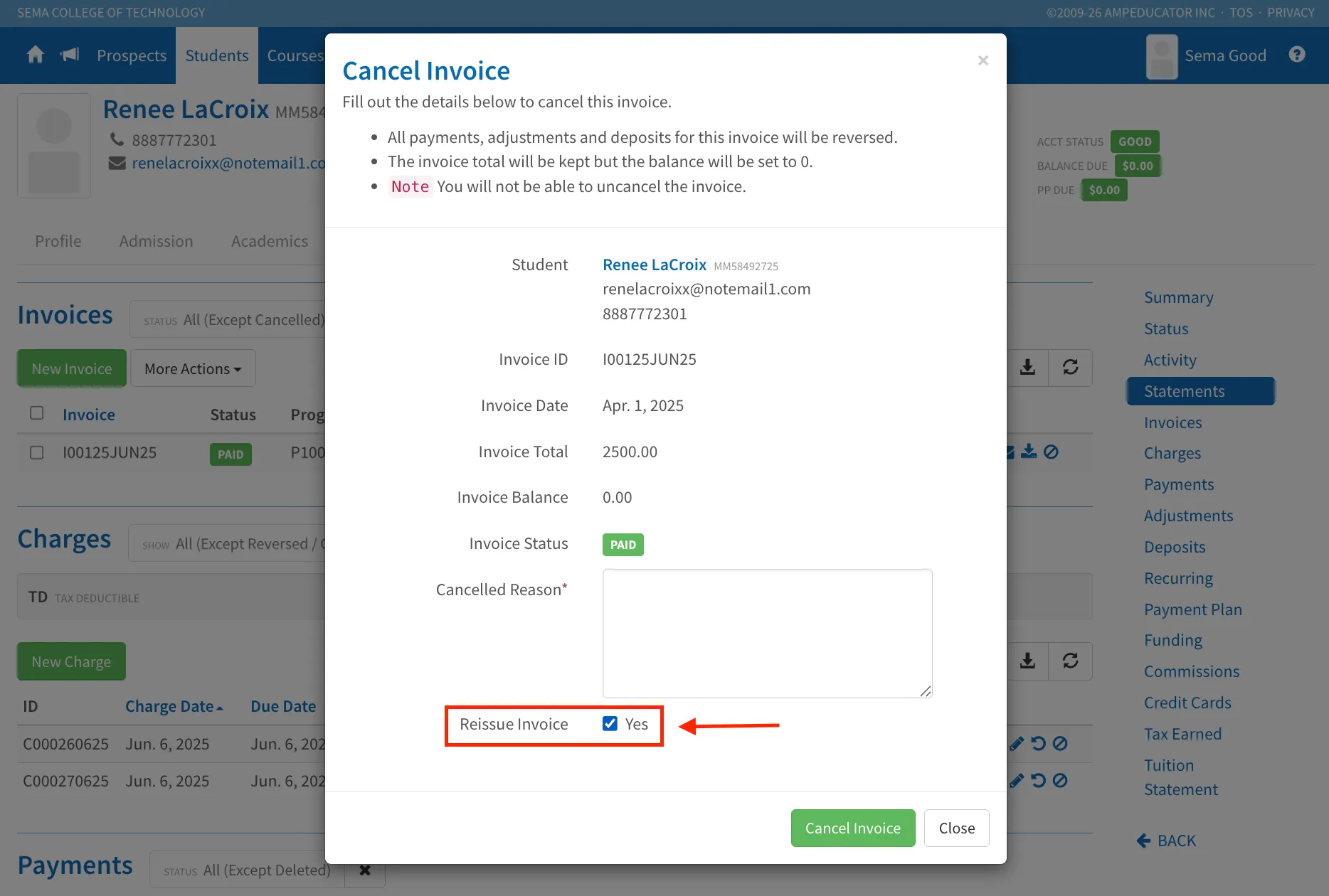Open the Renee LaCroix student link
Viewport: 1329px width, 896px height.
[x=655, y=265]
